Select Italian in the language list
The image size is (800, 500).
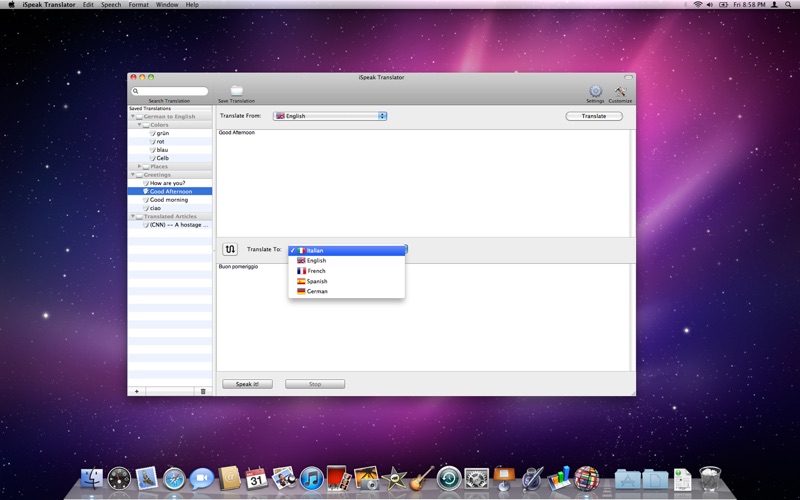pyautogui.click(x=347, y=251)
